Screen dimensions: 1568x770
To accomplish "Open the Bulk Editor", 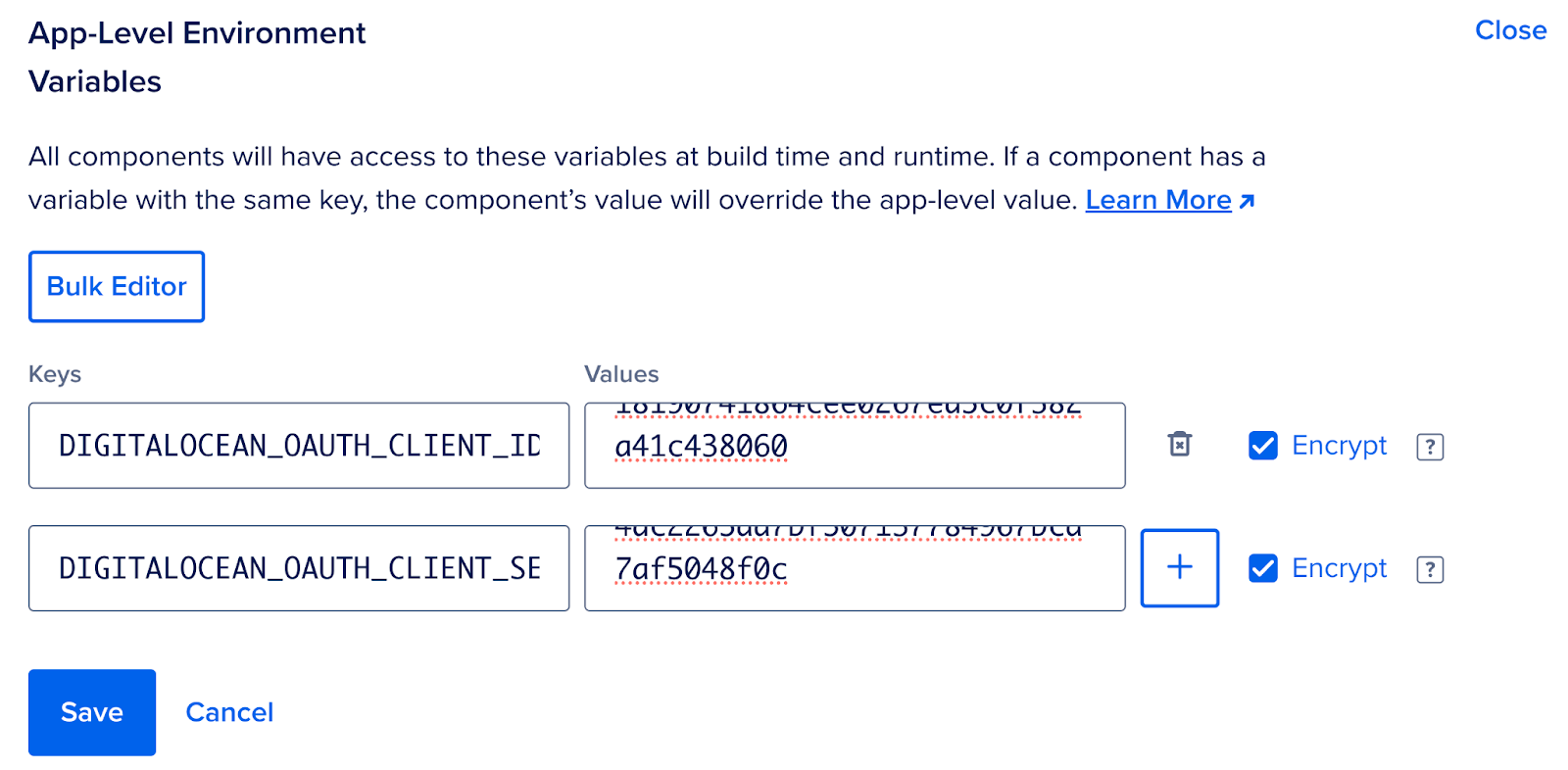I will click(x=116, y=286).
